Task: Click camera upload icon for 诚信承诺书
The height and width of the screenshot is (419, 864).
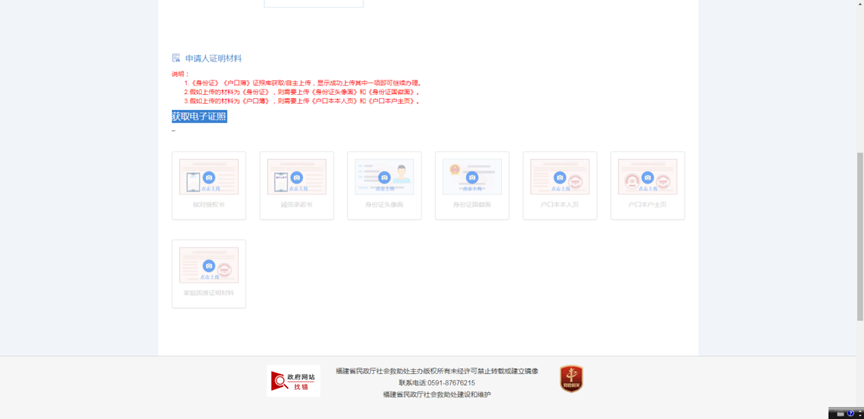Action: click(x=296, y=178)
